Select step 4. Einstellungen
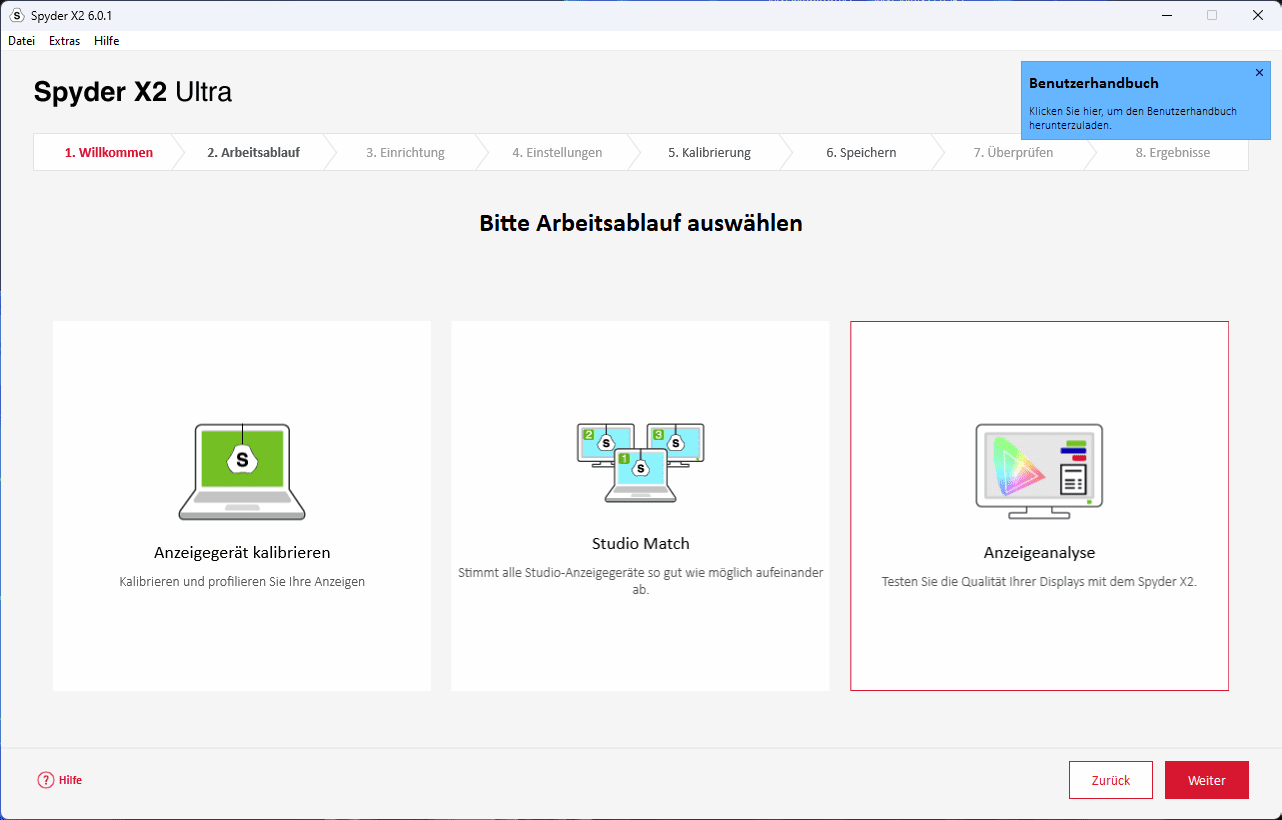 (557, 153)
